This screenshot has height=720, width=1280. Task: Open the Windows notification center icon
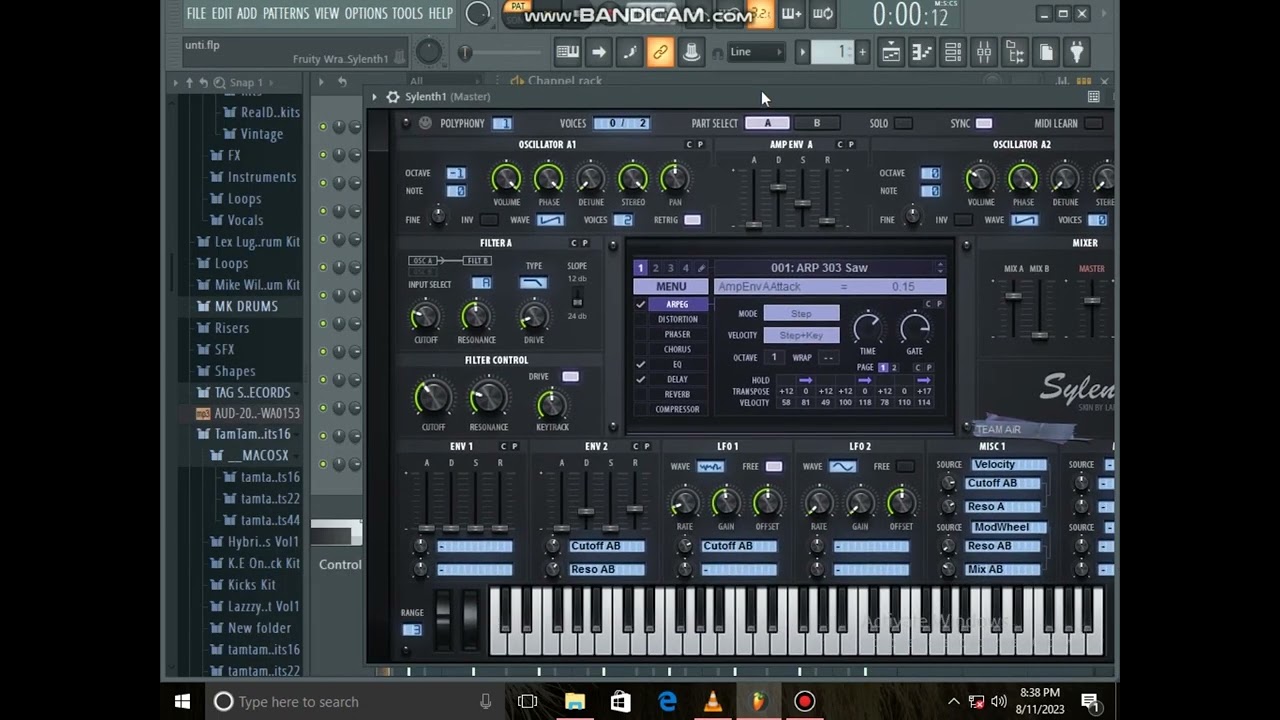point(1091,701)
